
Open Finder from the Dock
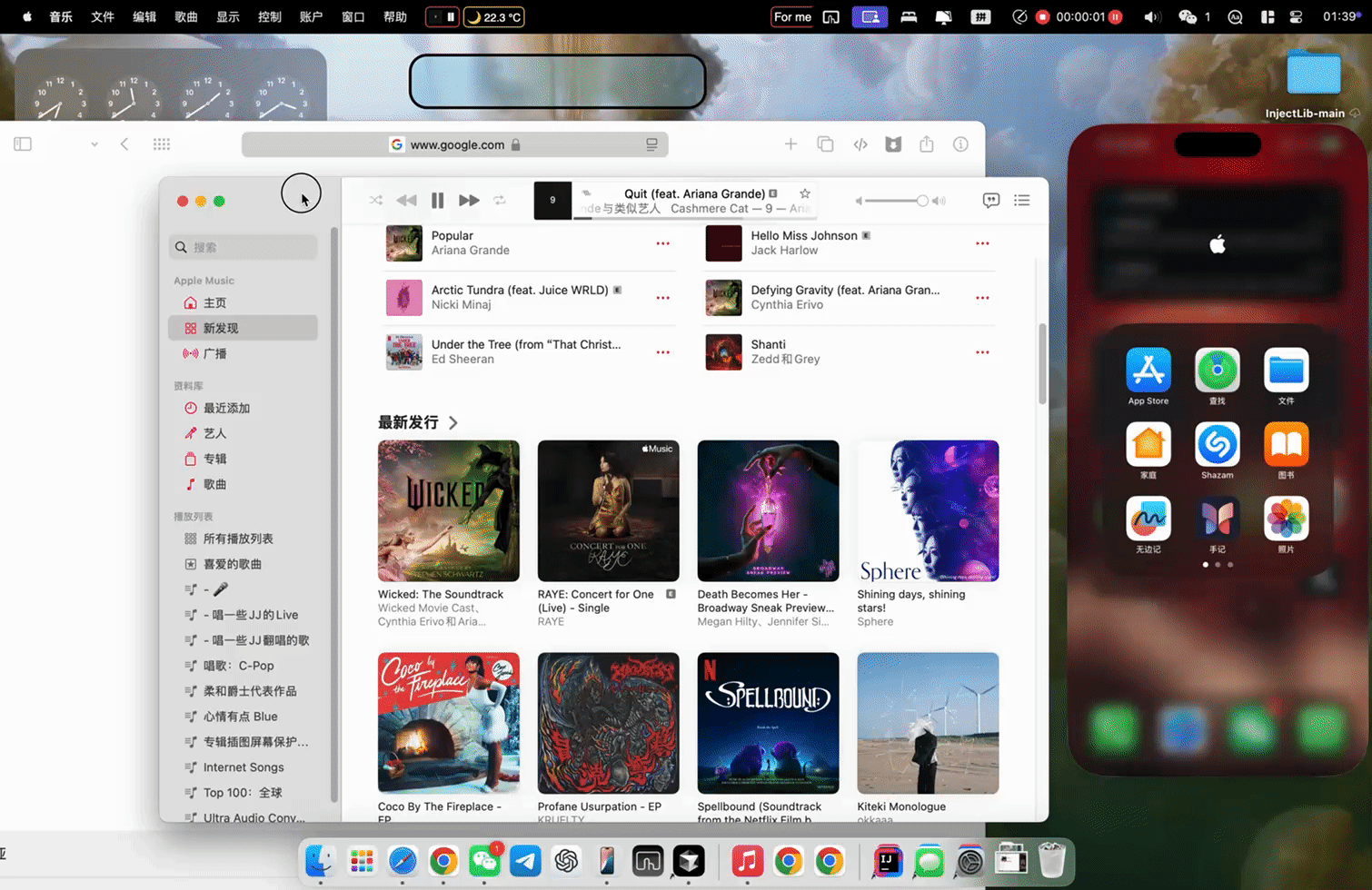(320, 860)
